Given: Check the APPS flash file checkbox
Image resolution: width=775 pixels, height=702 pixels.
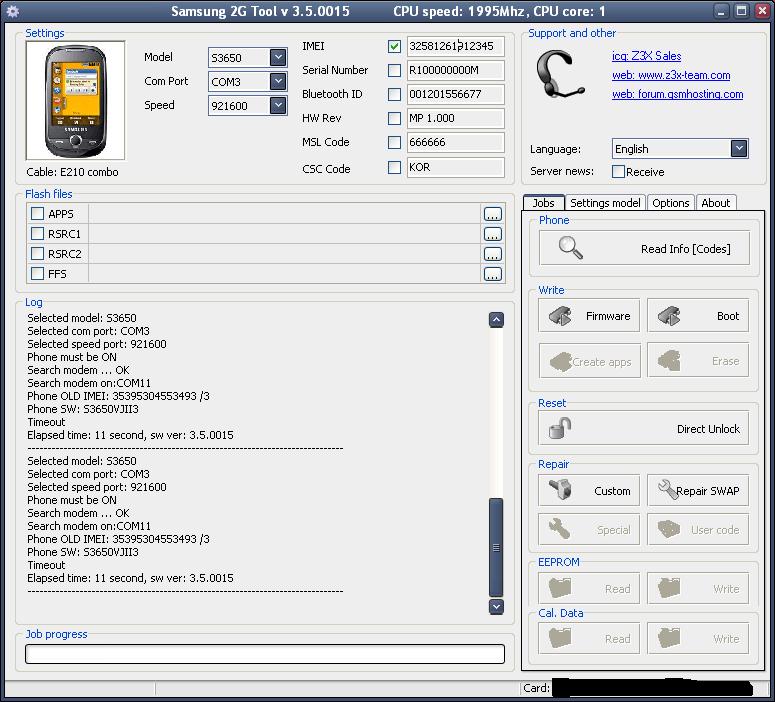Looking at the screenshot, I should [37, 214].
